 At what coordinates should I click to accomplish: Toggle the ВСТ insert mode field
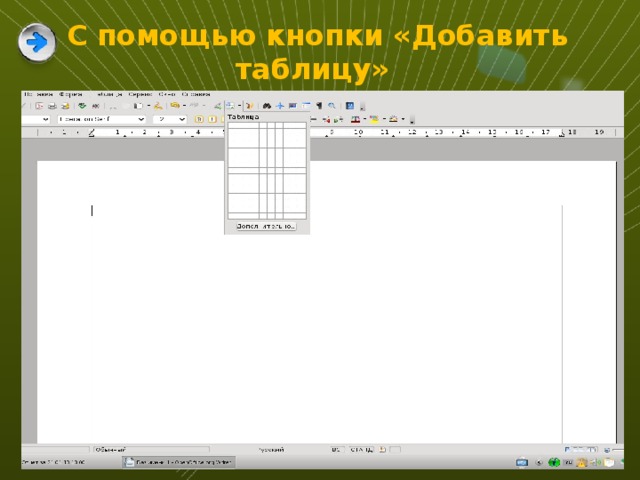point(336,450)
